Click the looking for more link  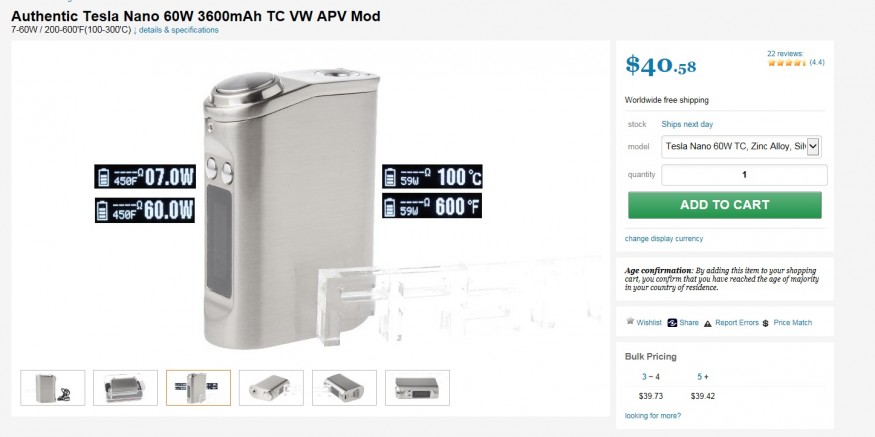(652, 415)
